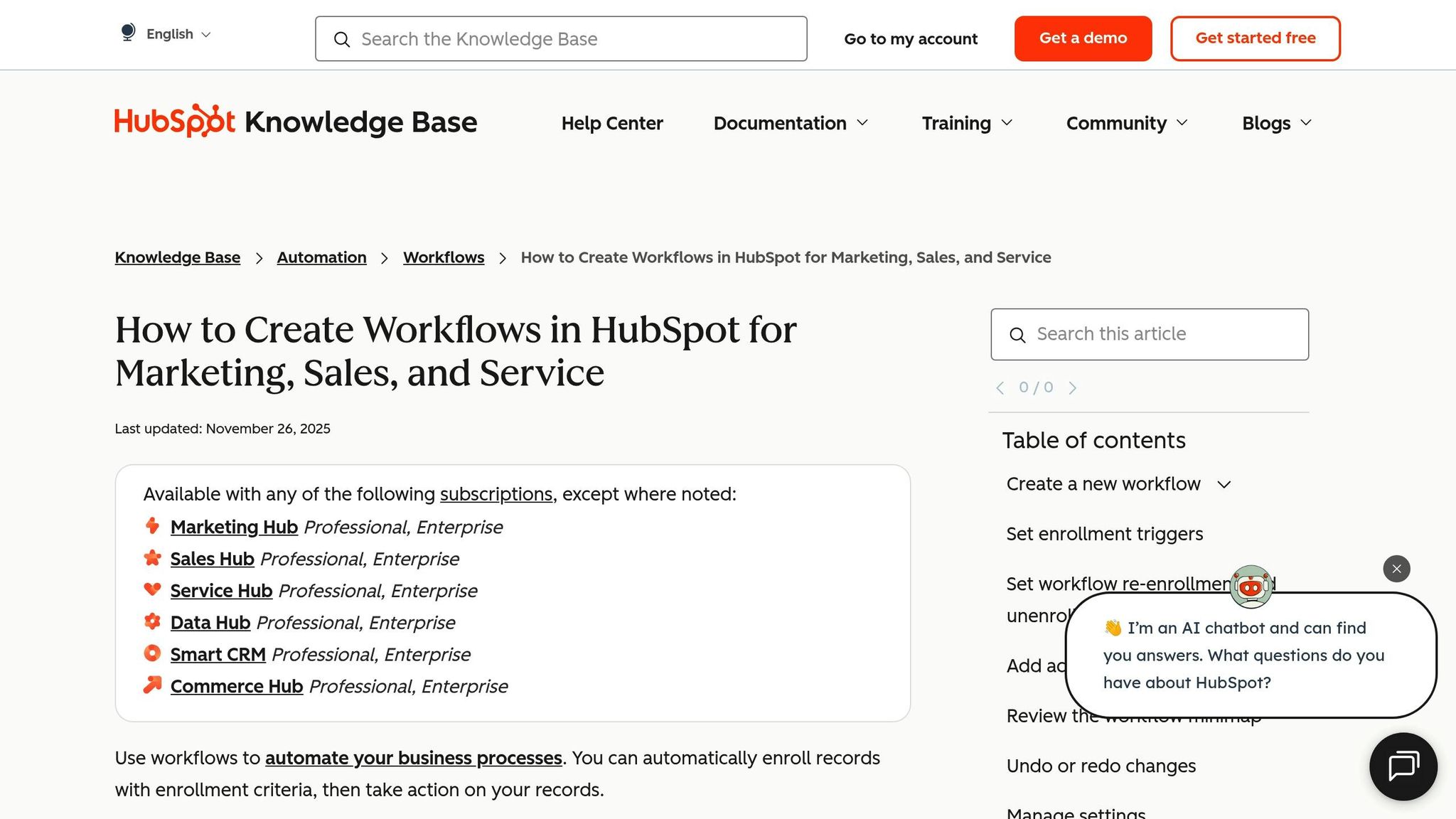This screenshot has width=1456, height=819.
Task: Open the subscriptions link
Action: click(x=496, y=494)
